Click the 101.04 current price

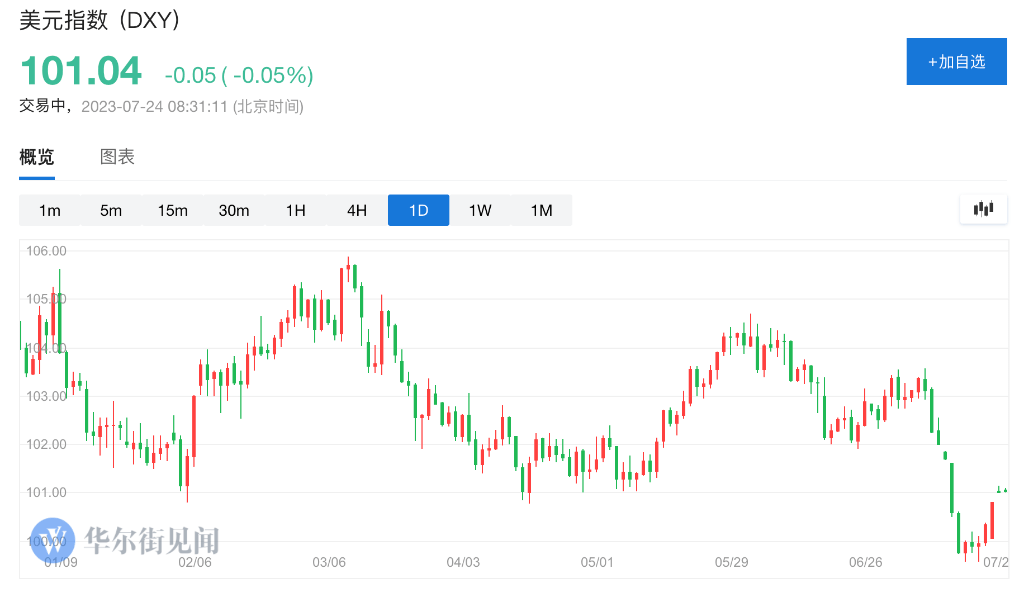[81, 72]
